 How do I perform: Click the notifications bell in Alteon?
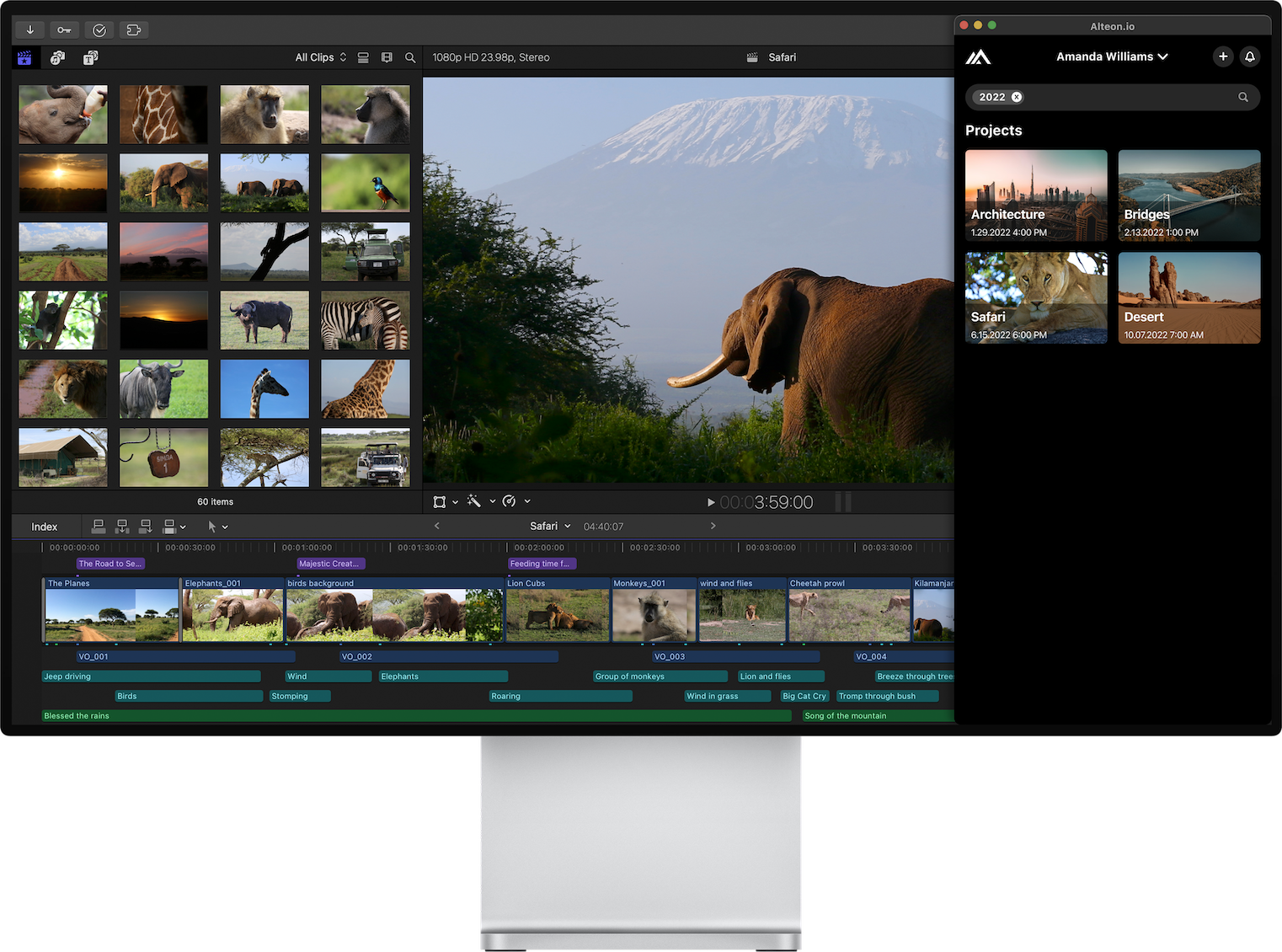[x=1250, y=56]
